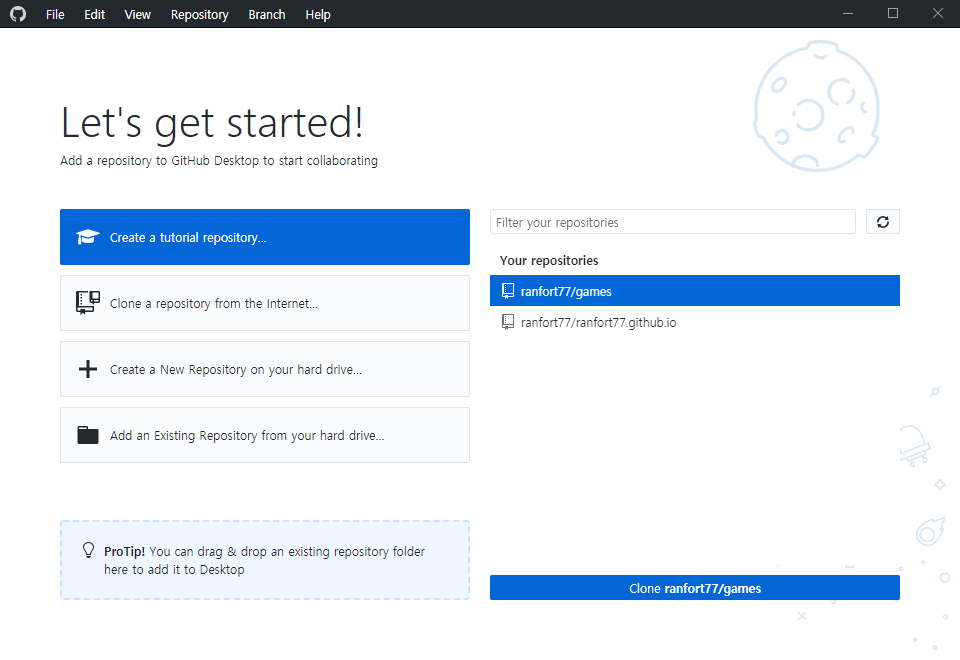This screenshot has height=660, width=960.
Task: Open the File menu
Action: [55, 14]
